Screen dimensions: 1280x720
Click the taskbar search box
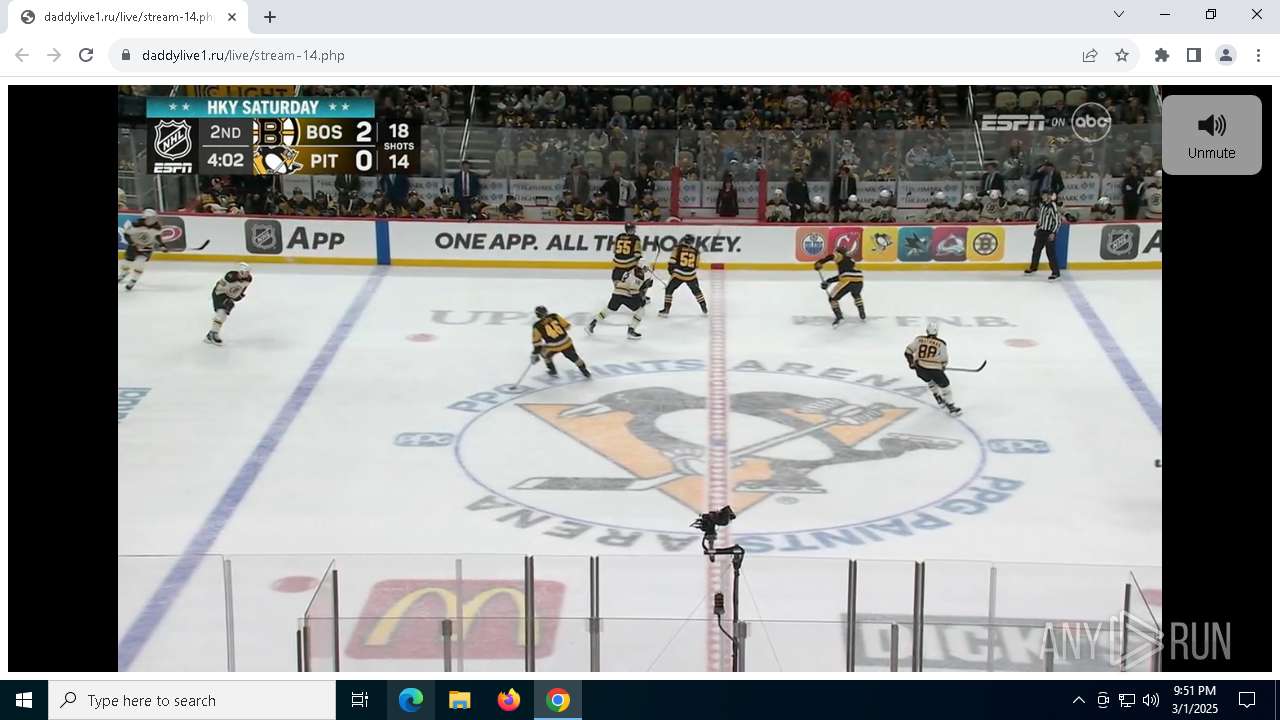point(192,700)
